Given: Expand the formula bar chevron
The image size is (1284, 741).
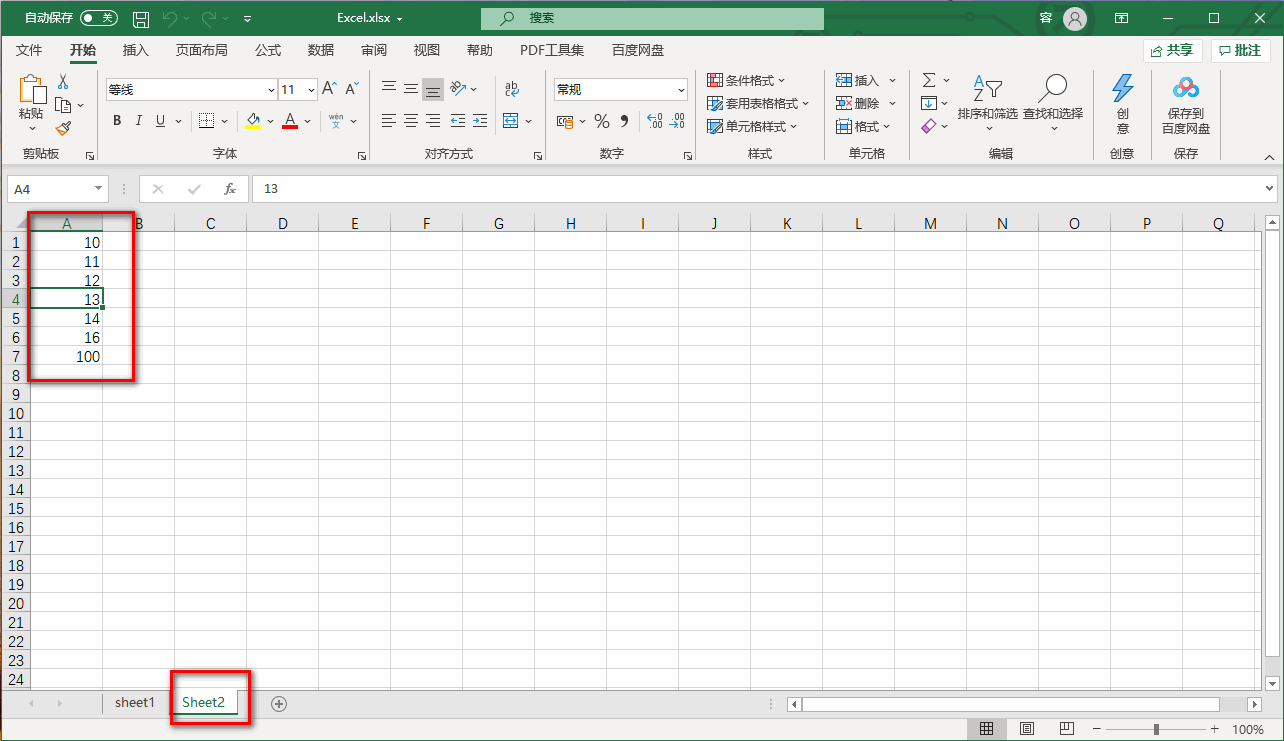Looking at the screenshot, I should [x=1269, y=188].
